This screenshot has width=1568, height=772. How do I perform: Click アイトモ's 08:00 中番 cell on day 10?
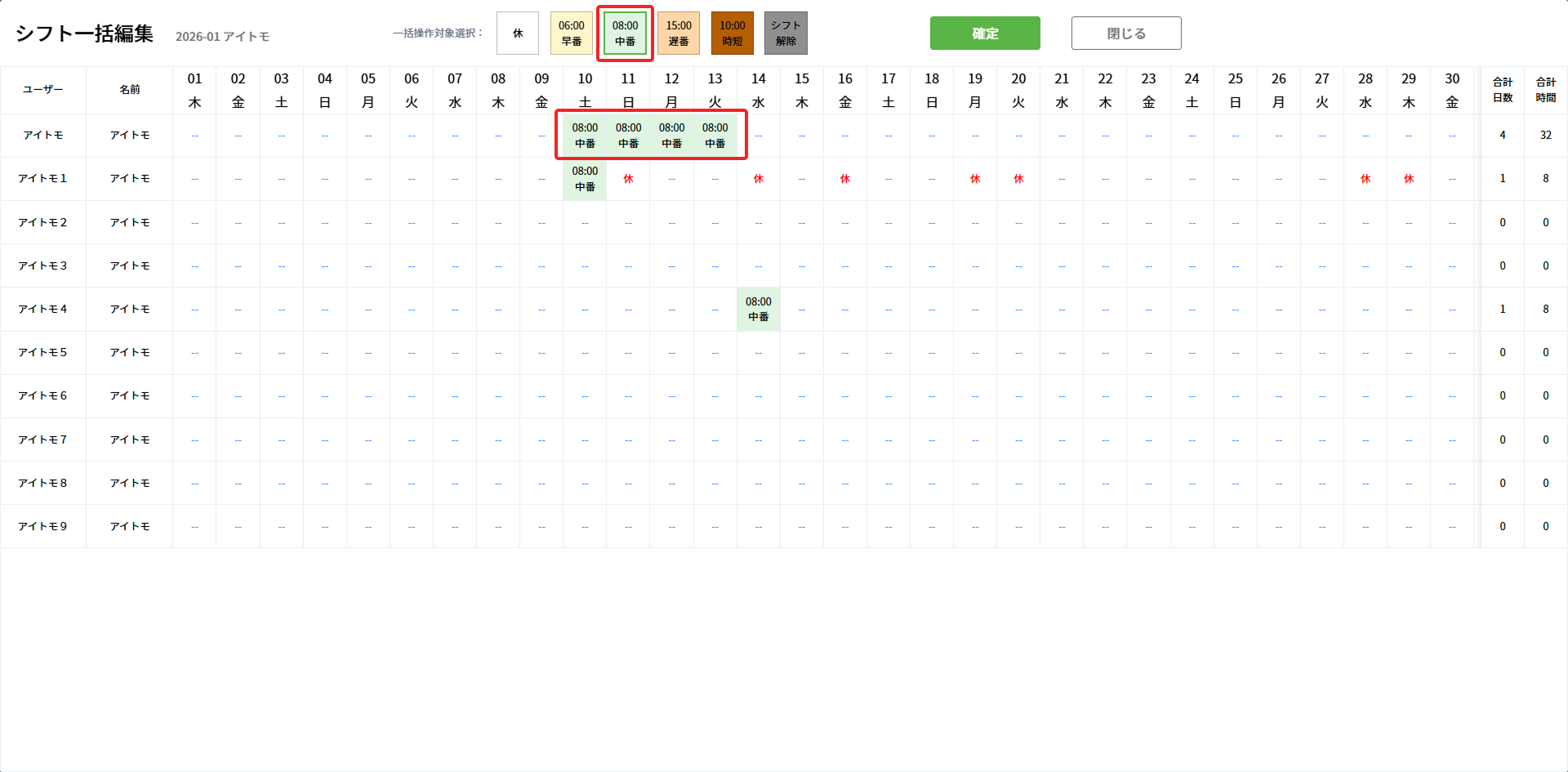click(585, 136)
